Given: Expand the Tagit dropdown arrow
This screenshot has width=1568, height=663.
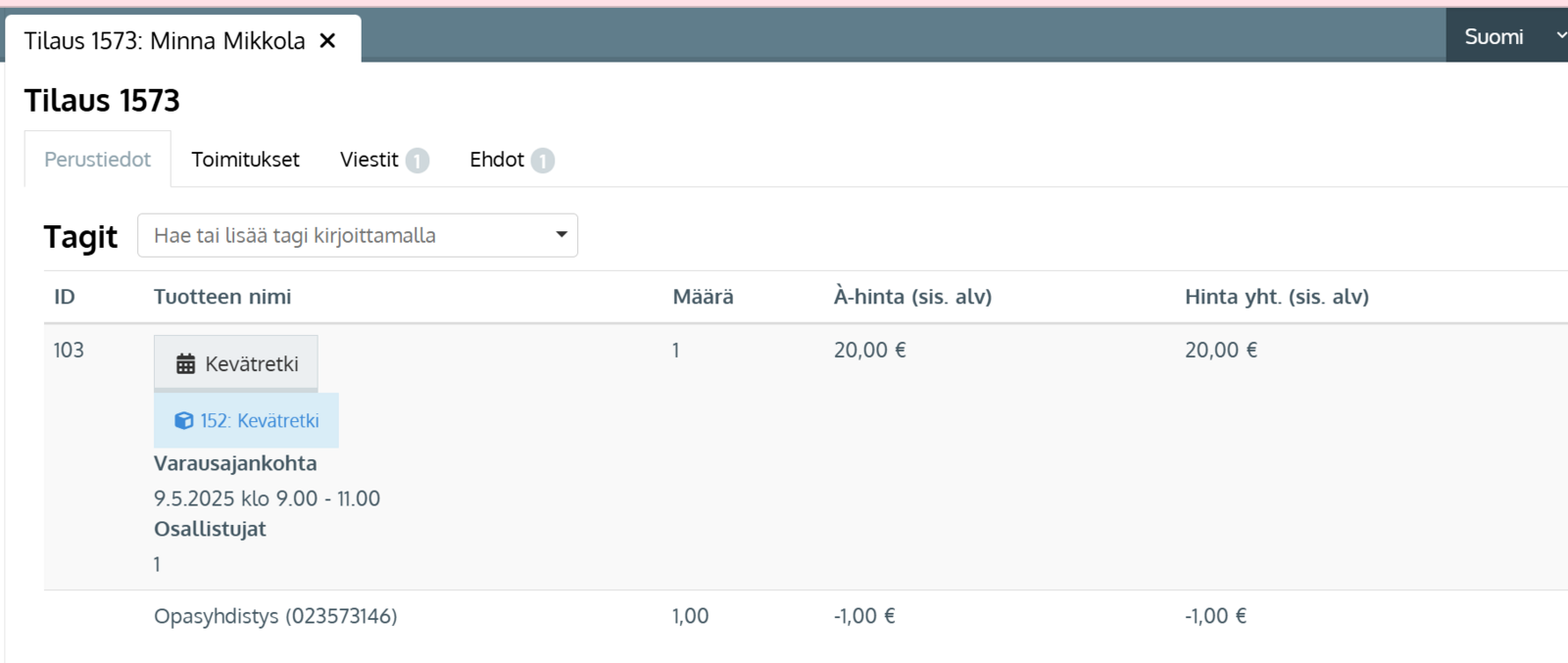Looking at the screenshot, I should [562, 235].
